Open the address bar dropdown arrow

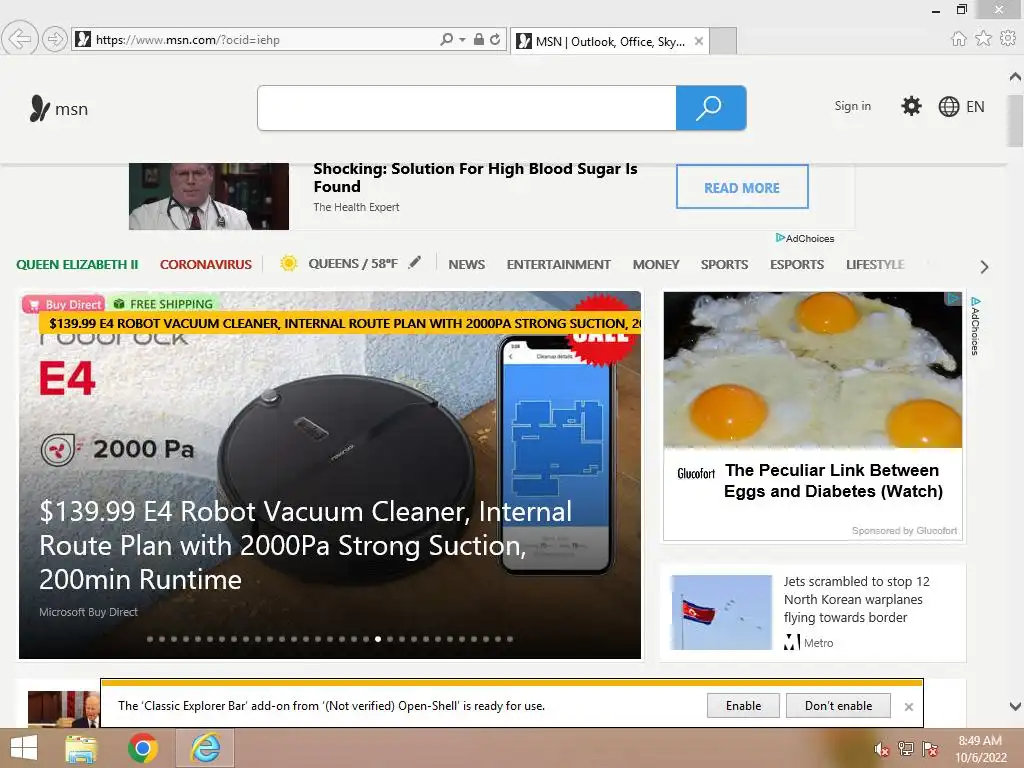click(462, 40)
